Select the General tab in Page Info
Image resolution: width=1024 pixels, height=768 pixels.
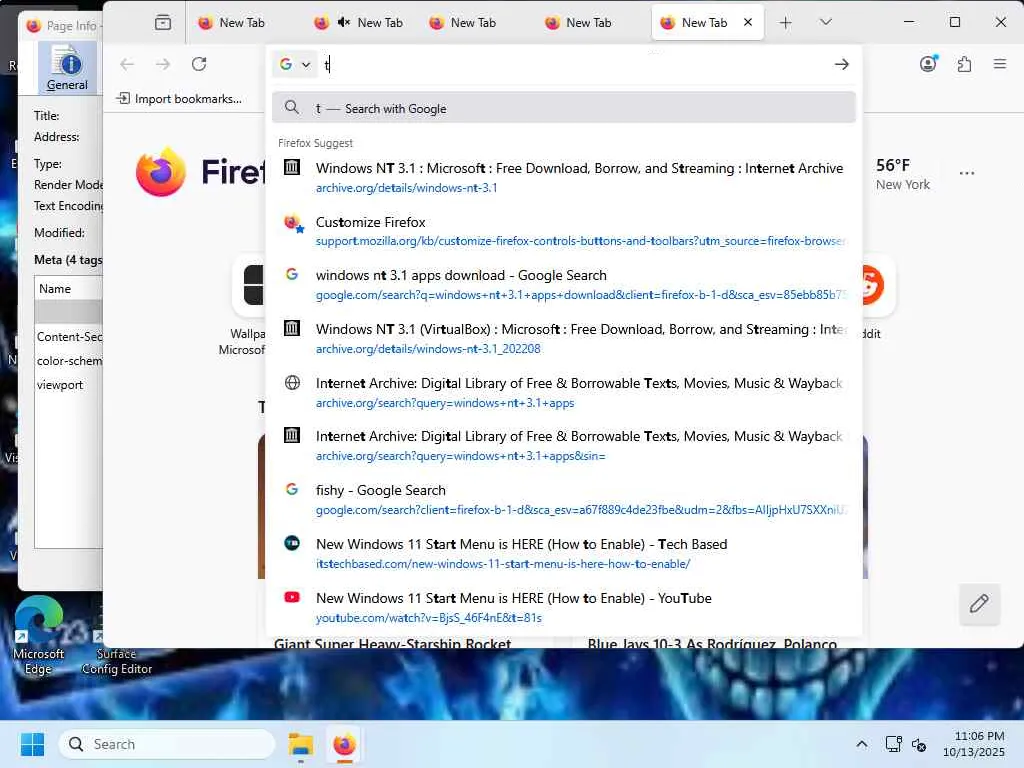click(x=67, y=68)
